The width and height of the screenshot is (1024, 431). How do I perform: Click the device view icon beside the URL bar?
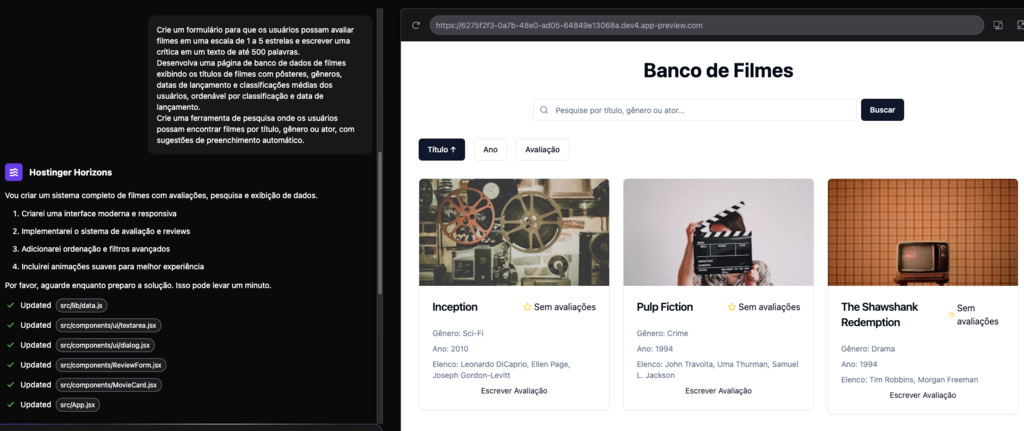[997, 25]
